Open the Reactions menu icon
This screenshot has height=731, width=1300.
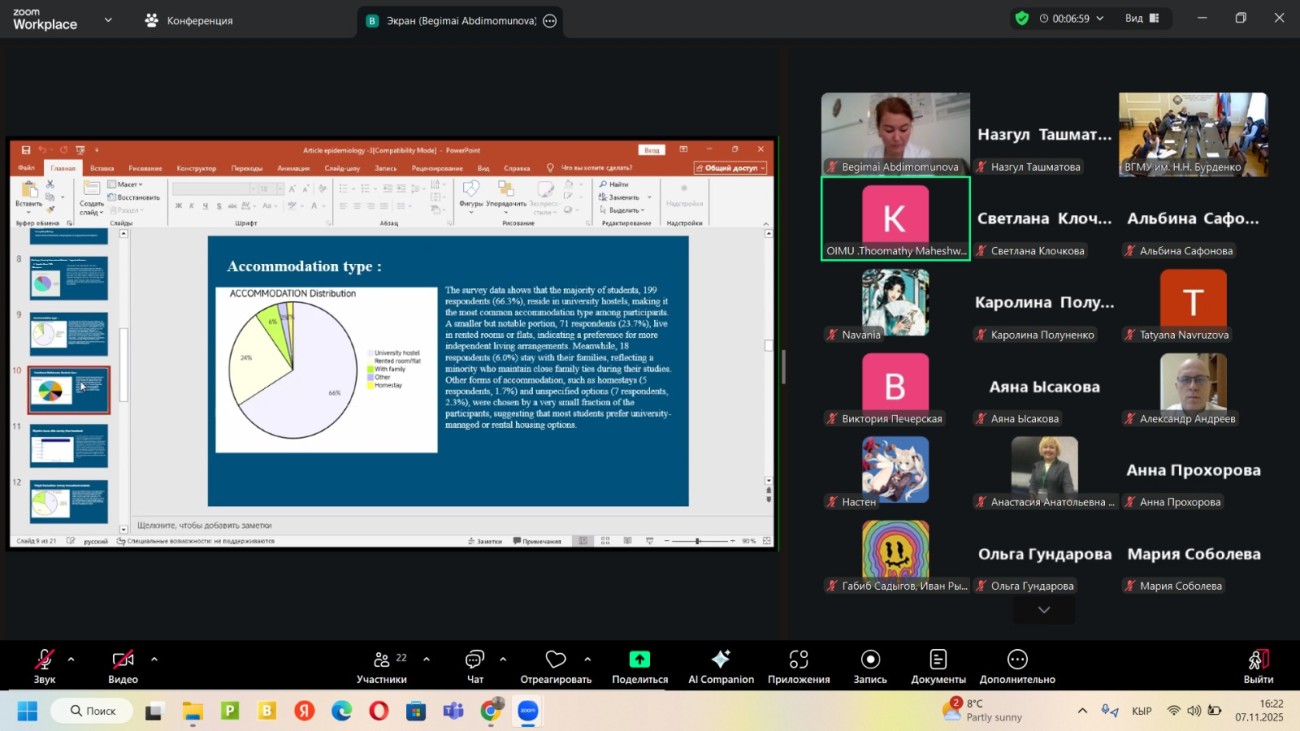pos(555,660)
